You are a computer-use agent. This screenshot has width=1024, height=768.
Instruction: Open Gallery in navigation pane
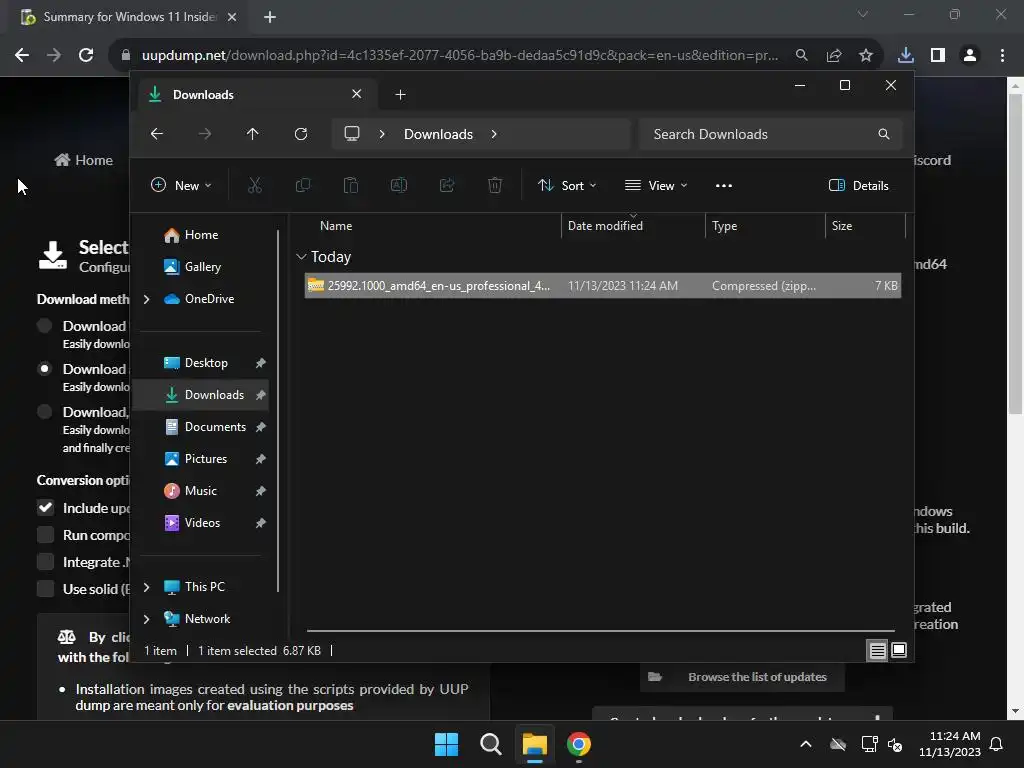click(201, 267)
